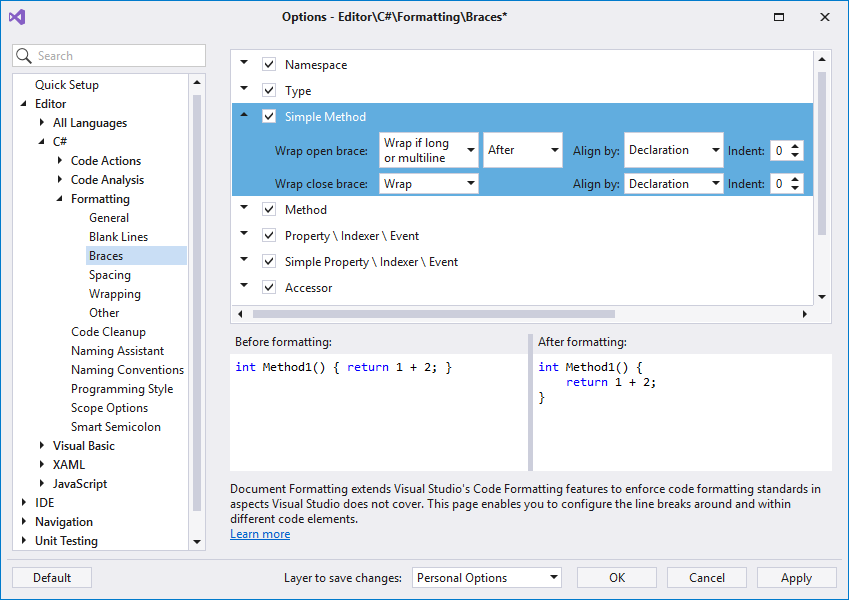Collapse the Simple Method section
849x600 pixels.
click(x=243, y=116)
